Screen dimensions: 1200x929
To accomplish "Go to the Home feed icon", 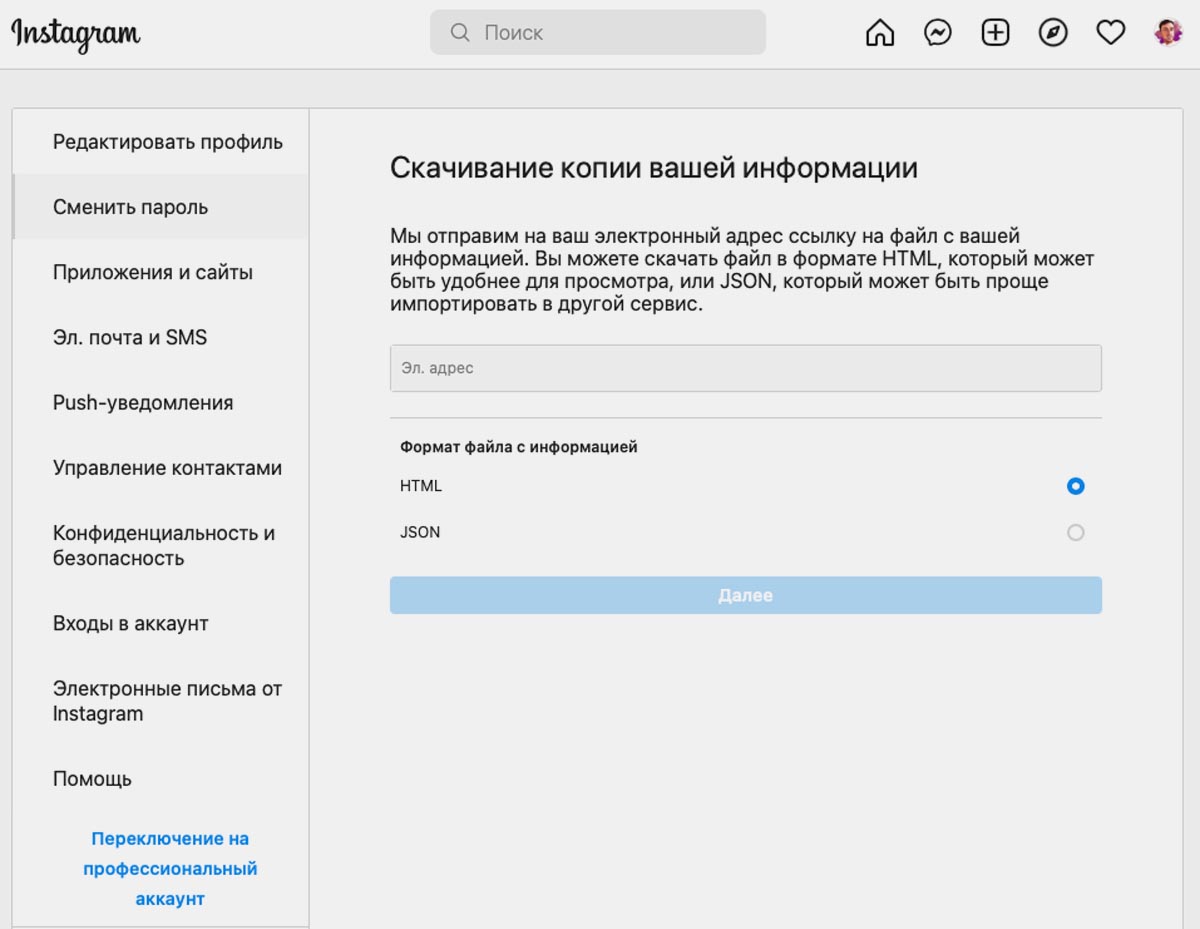I will [x=880, y=33].
